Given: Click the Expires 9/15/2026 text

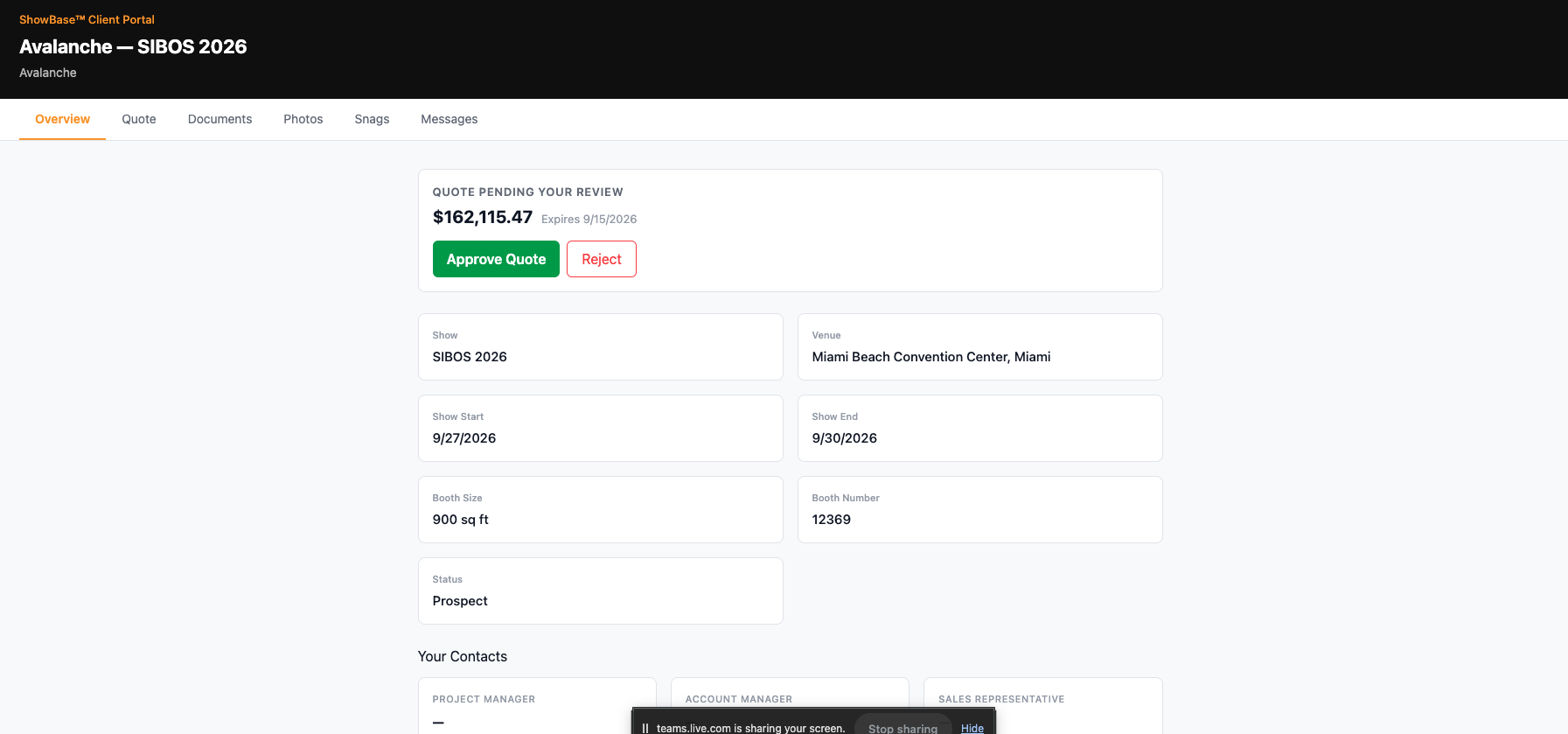Looking at the screenshot, I should click(x=589, y=219).
